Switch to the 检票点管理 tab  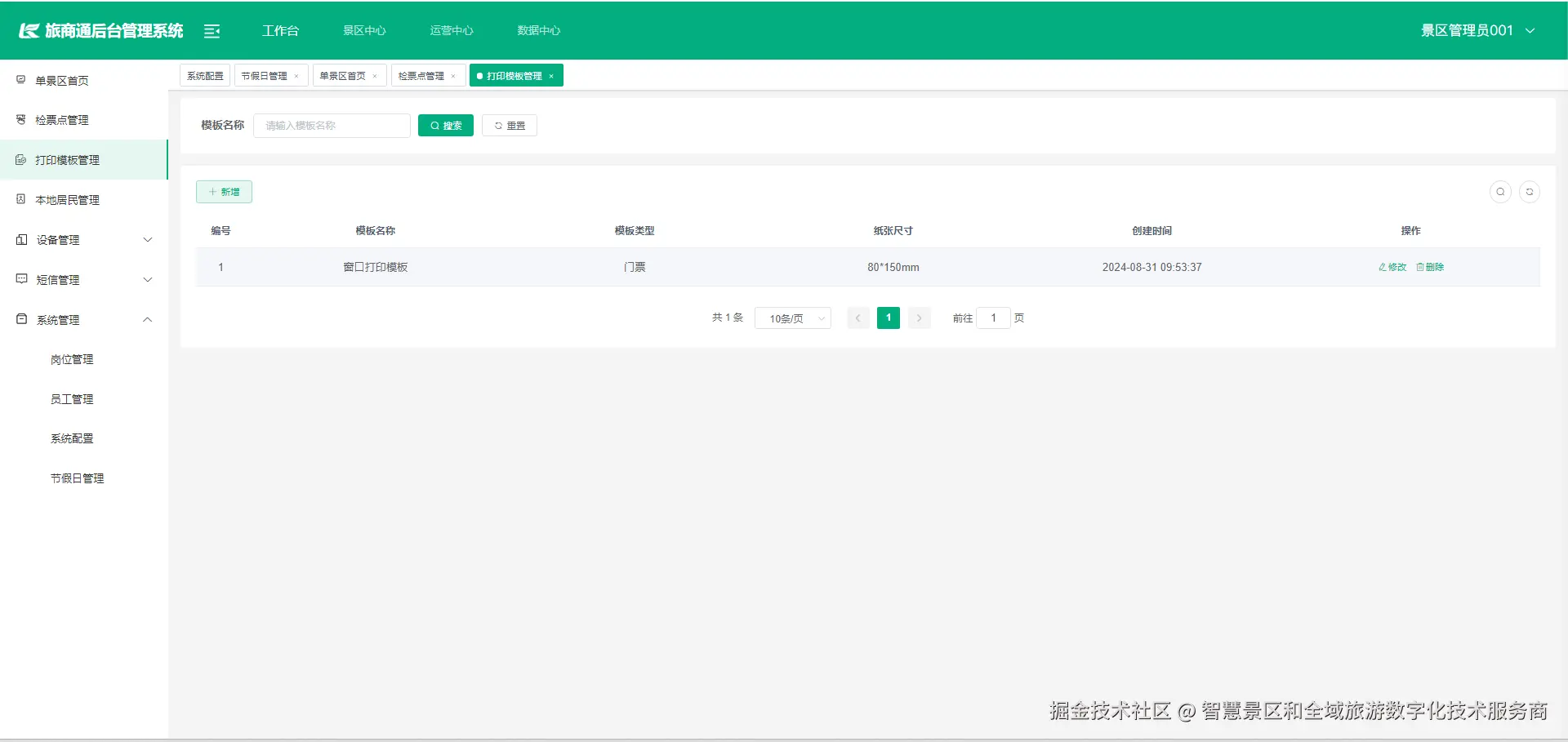tap(421, 76)
